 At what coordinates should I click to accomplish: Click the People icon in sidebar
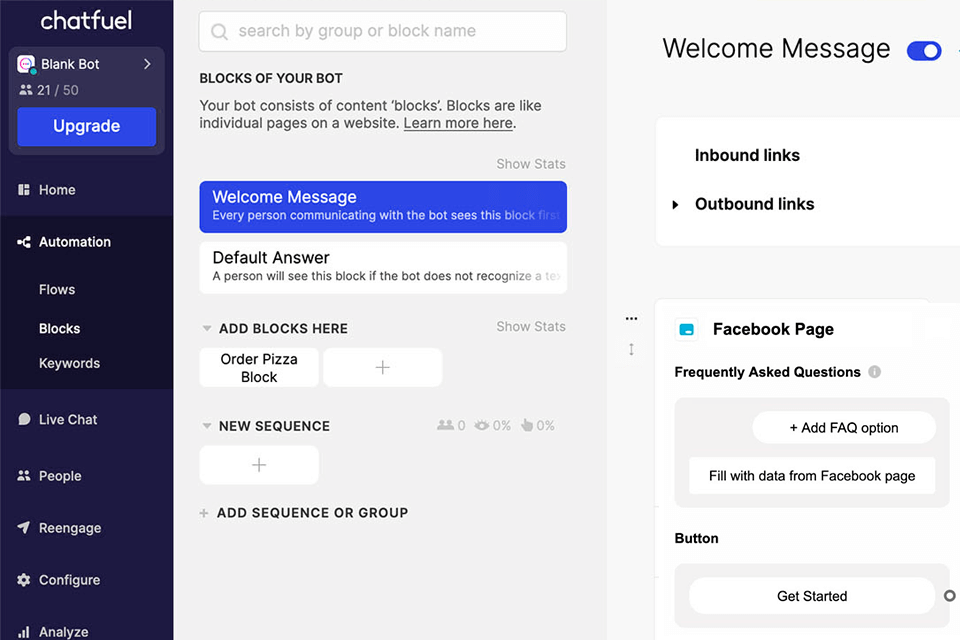[24, 475]
